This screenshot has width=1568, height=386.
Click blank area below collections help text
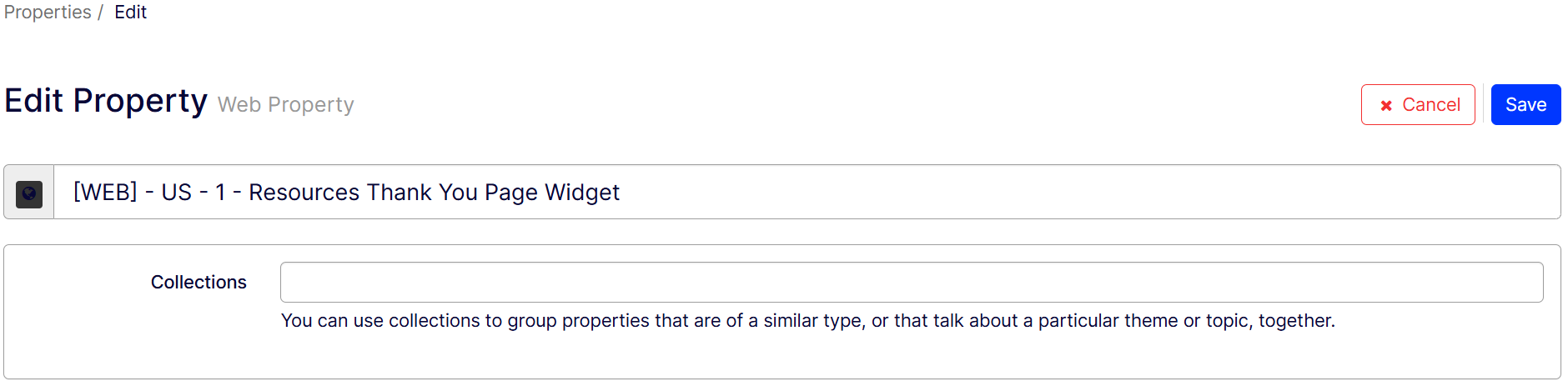pyautogui.click(x=807, y=357)
